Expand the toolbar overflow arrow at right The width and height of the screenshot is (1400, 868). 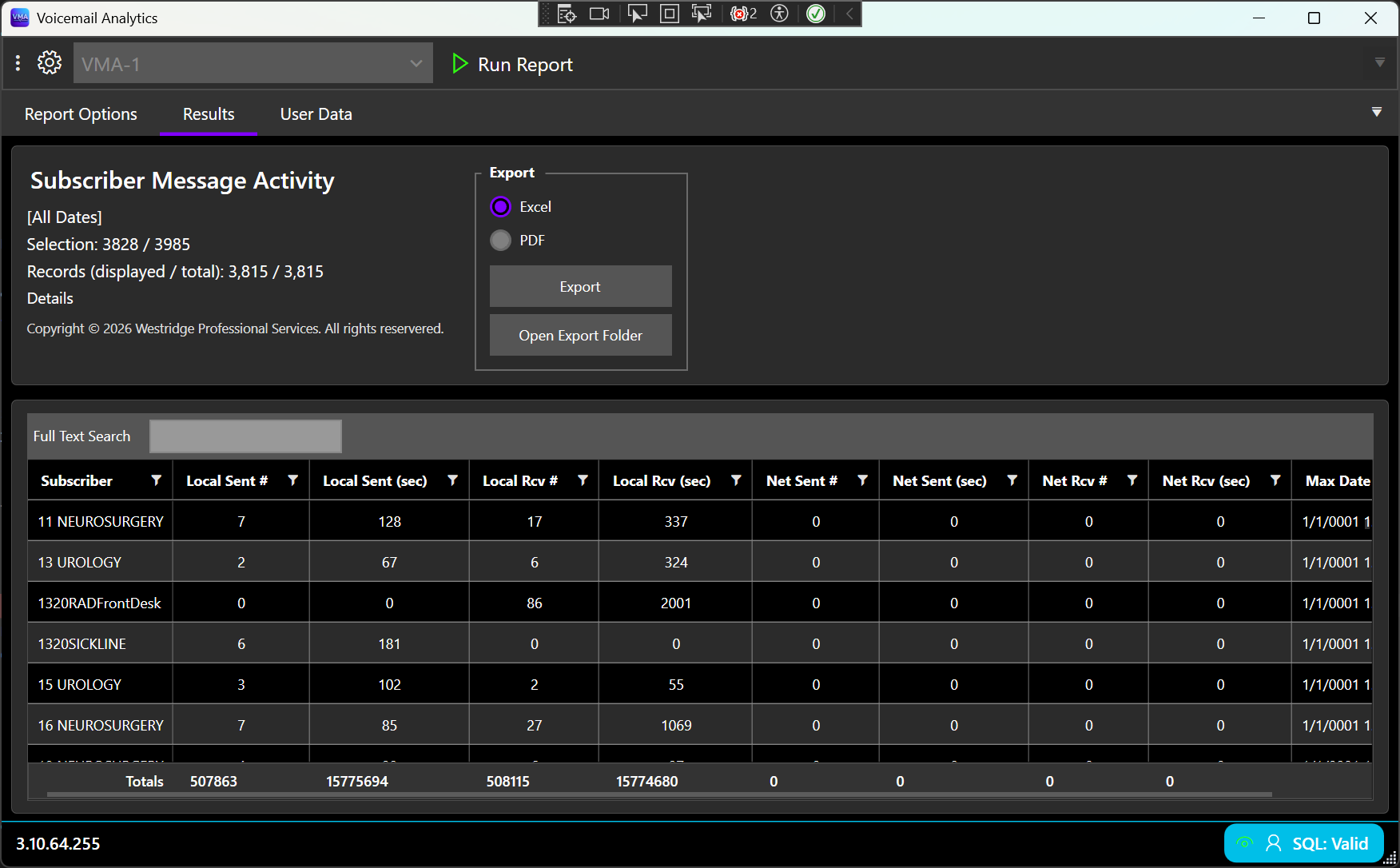[x=1380, y=62]
